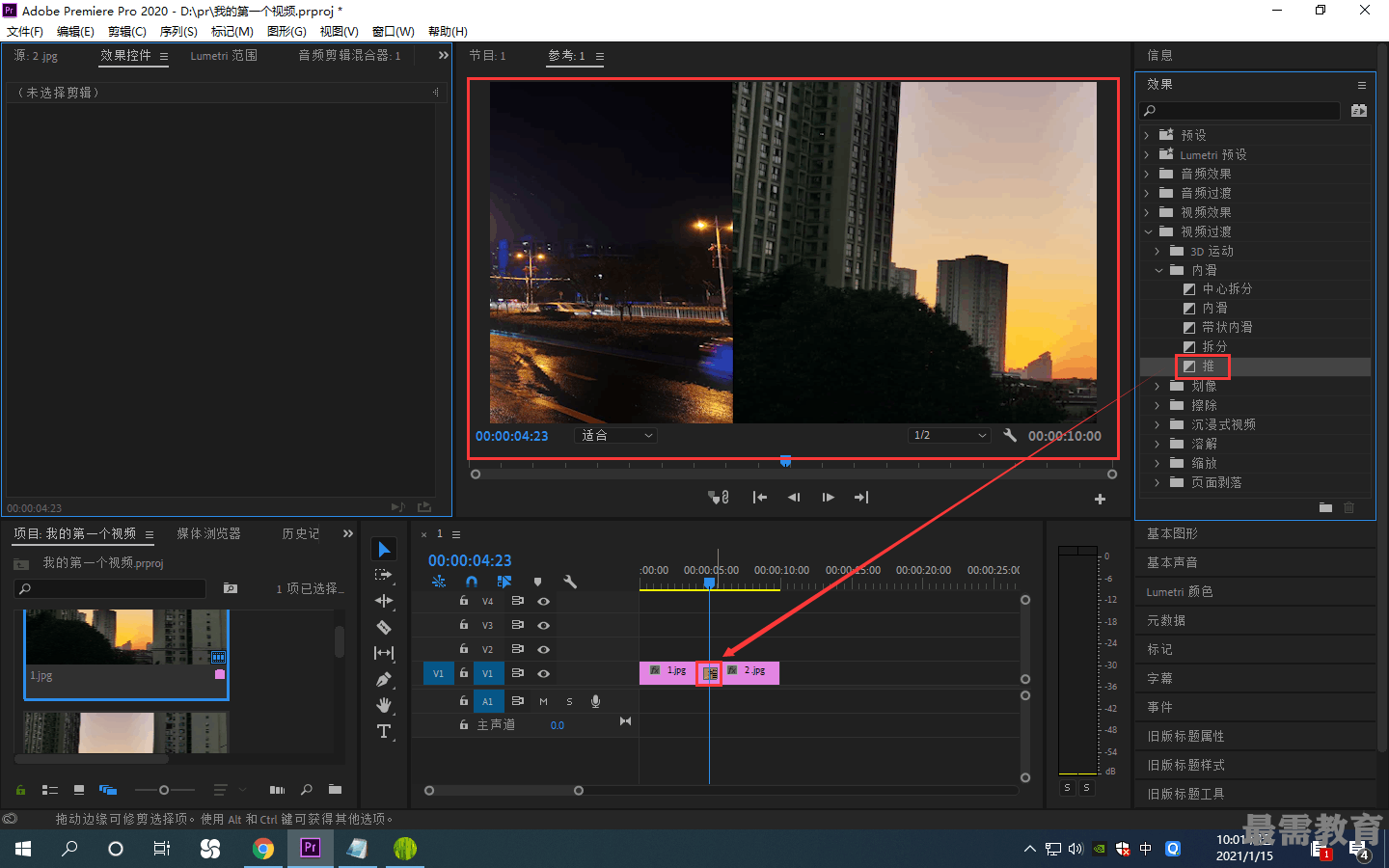This screenshot has height=868, width=1389.
Task: Select the 中心拆分 transition
Action: pos(1227,289)
